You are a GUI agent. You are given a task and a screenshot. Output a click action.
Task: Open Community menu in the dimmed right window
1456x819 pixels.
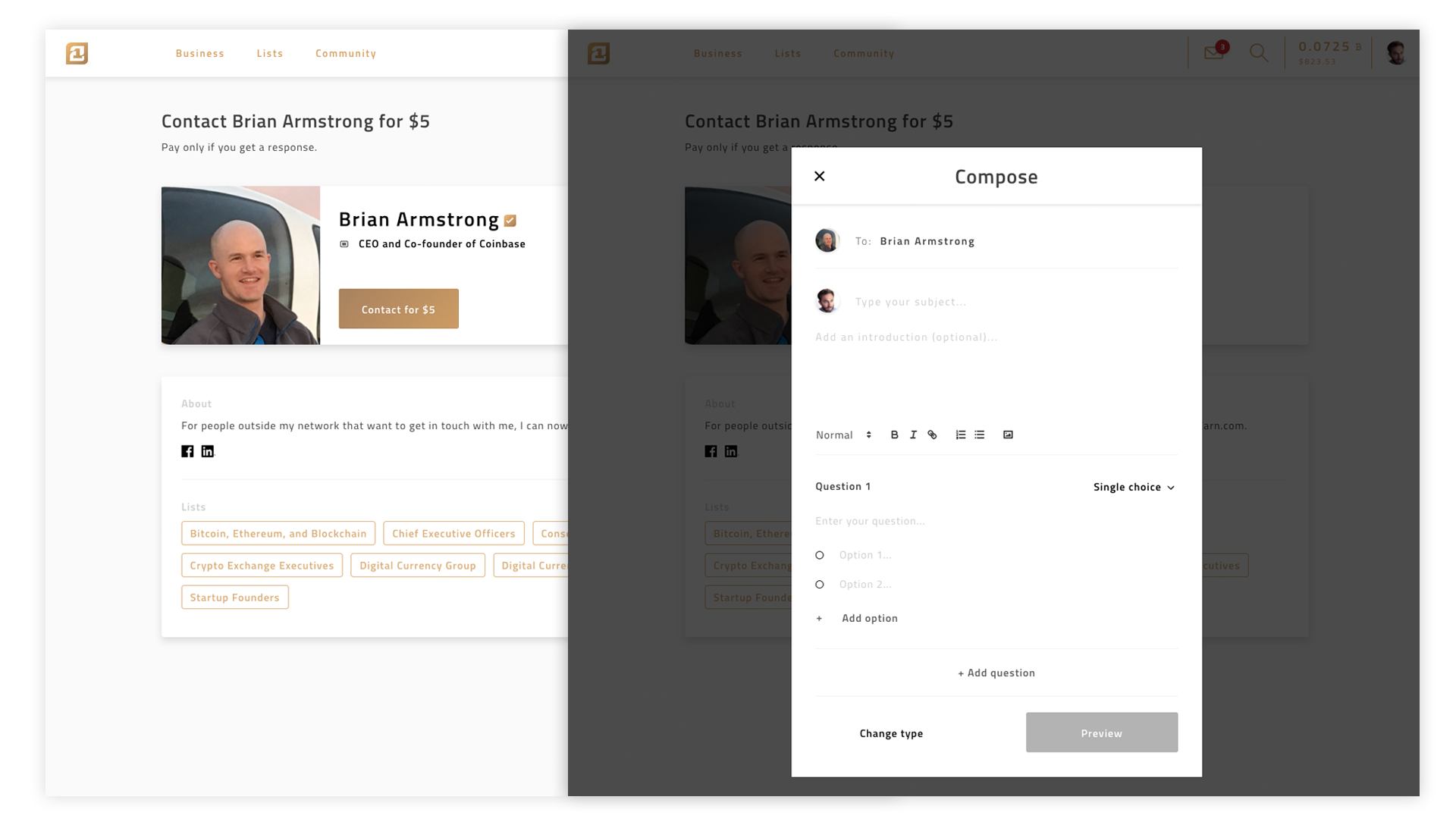(864, 53)
